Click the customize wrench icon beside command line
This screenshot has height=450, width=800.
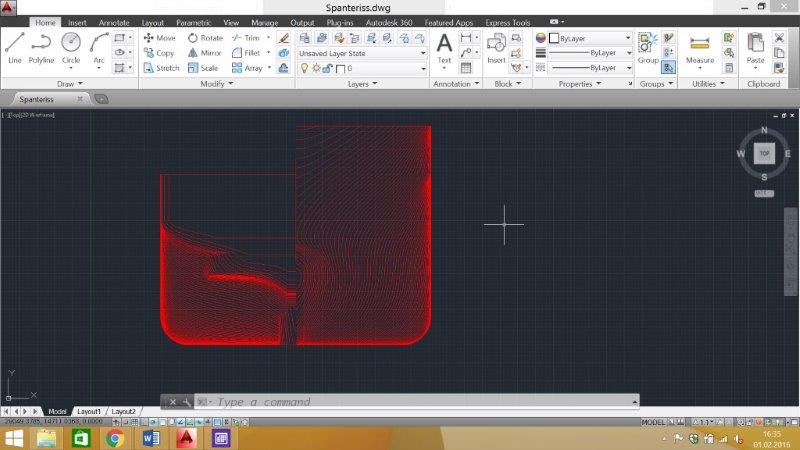pos(187,402)
